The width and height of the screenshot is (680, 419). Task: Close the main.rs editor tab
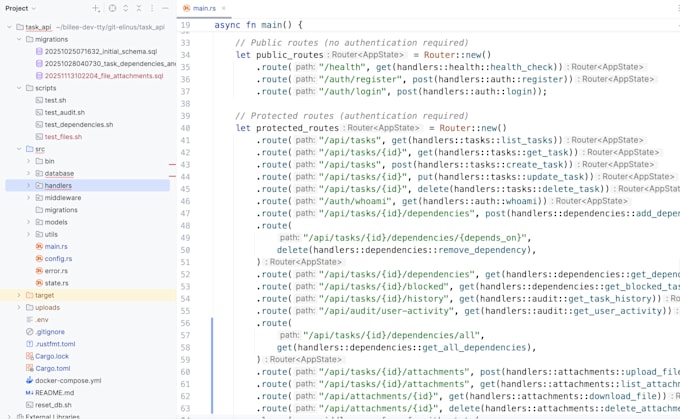pos(224,8)
